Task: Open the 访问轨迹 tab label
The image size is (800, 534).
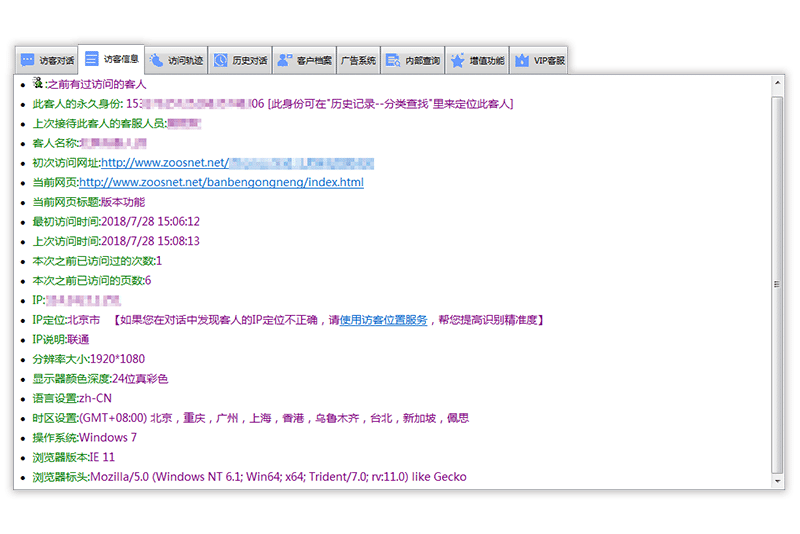Action: click(185, 61)
